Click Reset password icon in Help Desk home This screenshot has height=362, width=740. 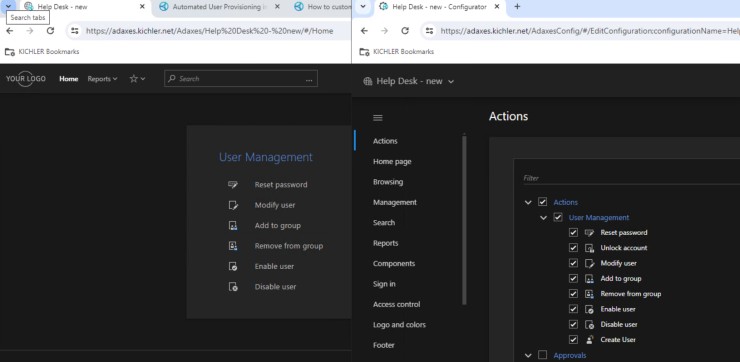(233, 185)
